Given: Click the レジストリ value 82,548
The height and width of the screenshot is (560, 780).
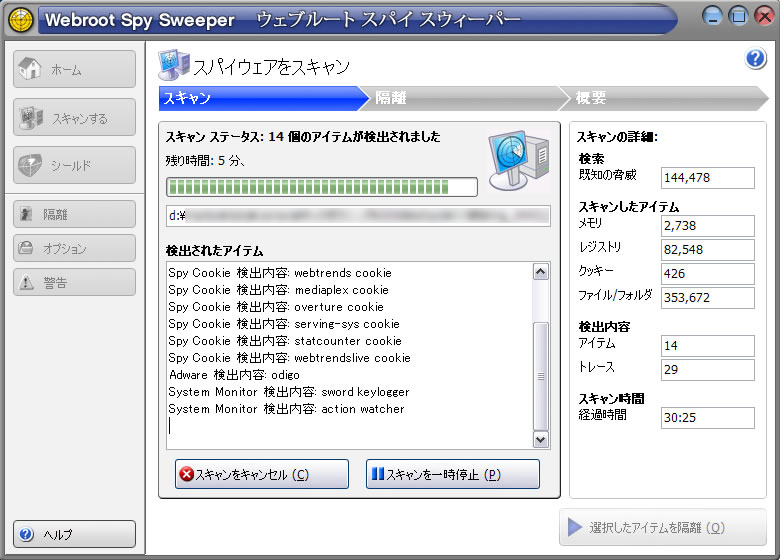Looking at the screenshot, I should click(x=707, y=250).
